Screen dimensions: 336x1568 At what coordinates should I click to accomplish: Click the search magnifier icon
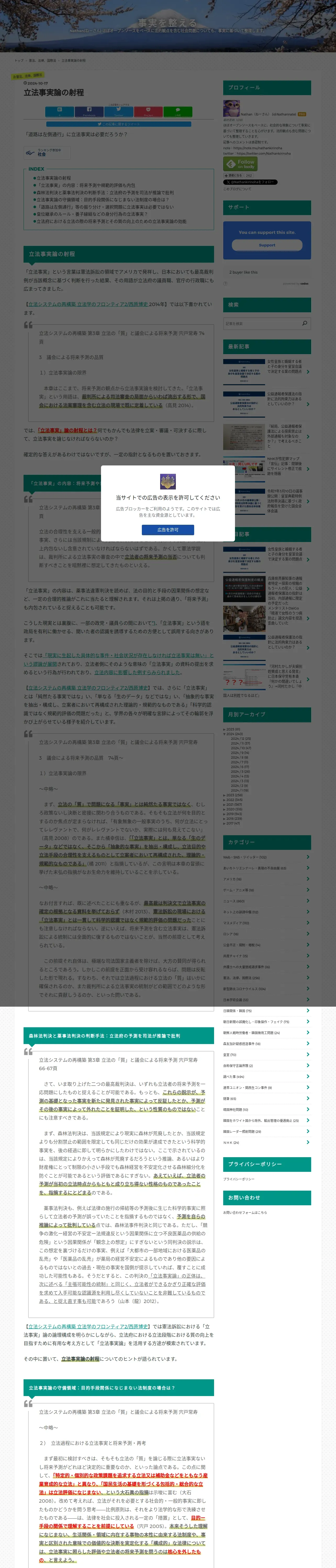(x=305, y=323)
